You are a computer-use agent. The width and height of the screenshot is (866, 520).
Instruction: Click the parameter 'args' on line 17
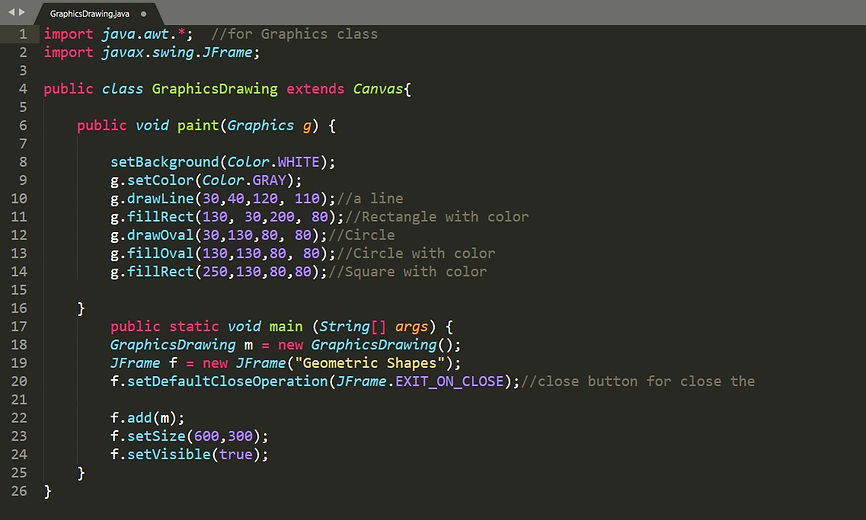point(411,327)
